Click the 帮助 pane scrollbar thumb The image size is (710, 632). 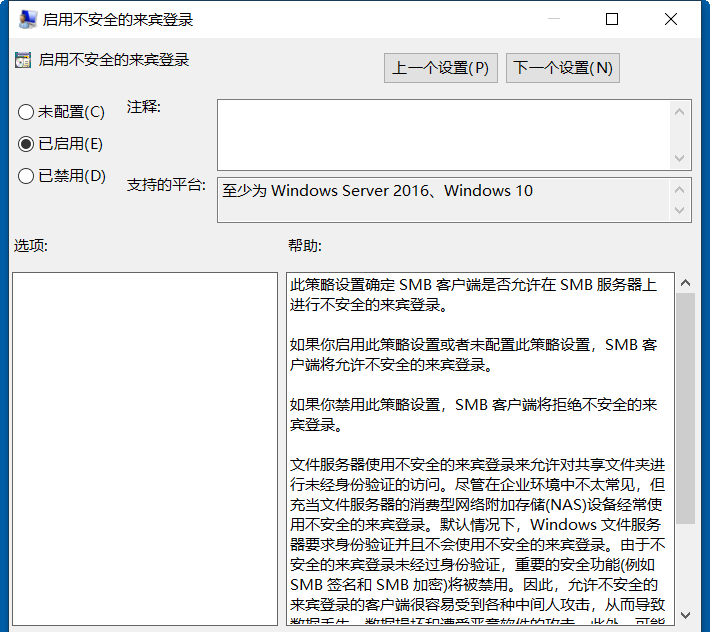tap(685, 408)
